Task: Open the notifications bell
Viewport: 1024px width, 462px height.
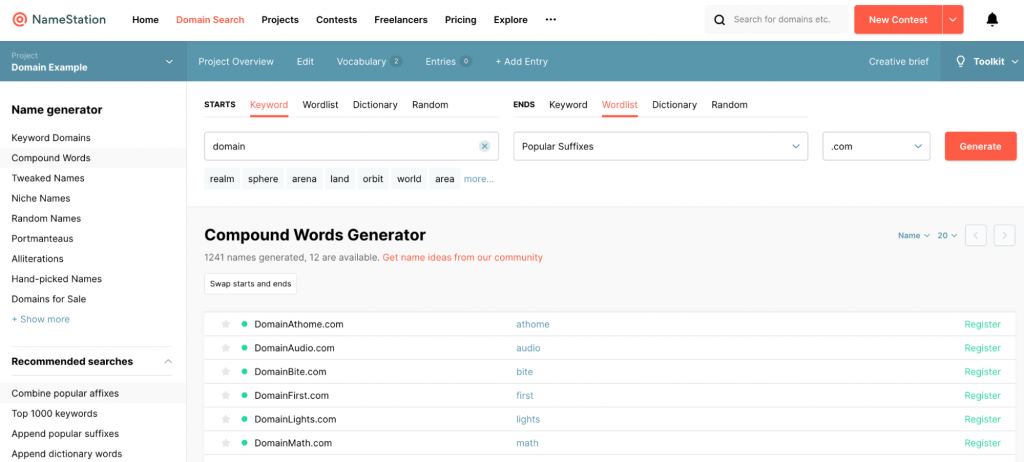Action: (x=992, y=20)
